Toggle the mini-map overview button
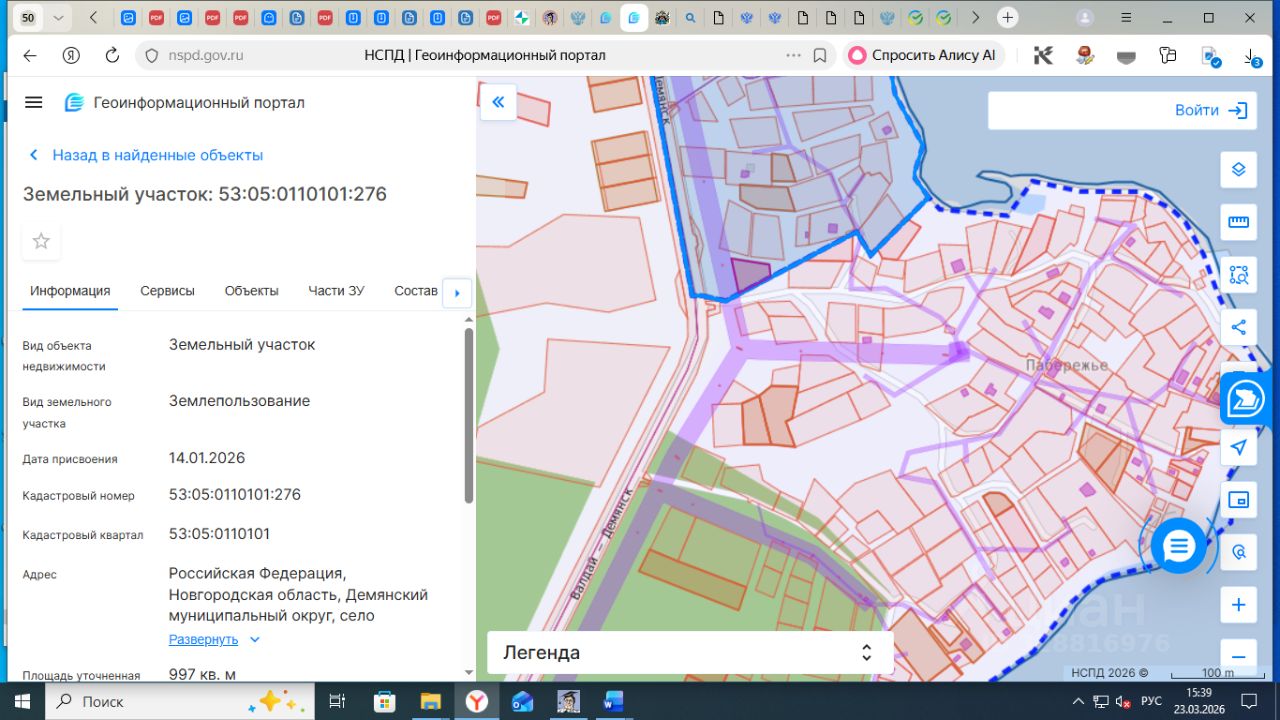The width and height of the screenshot is (1280, 720). (x=1238, y=499)
